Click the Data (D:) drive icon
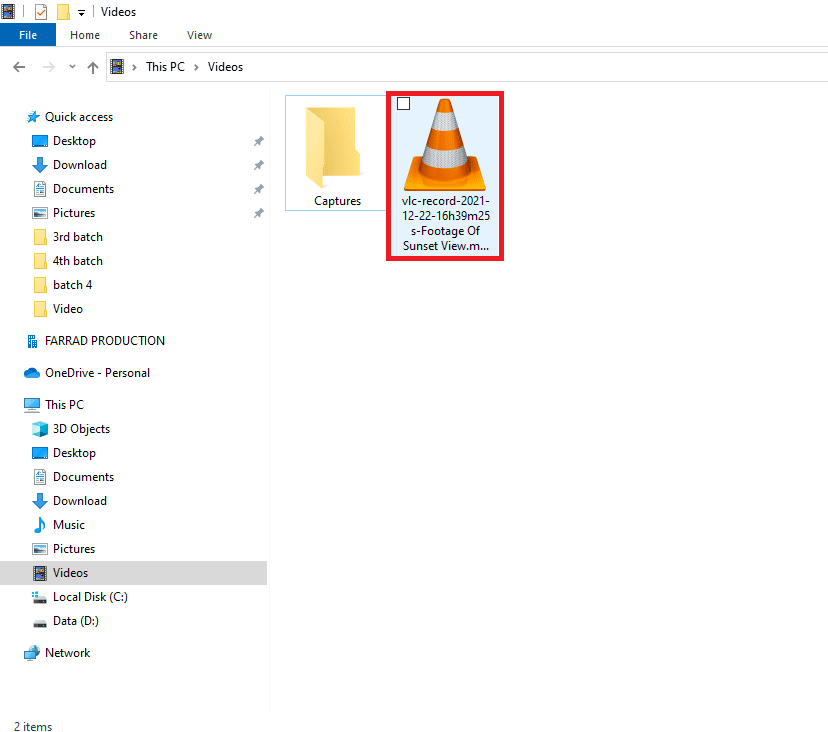Screen dimensions: 828x732 click(40, 623)
